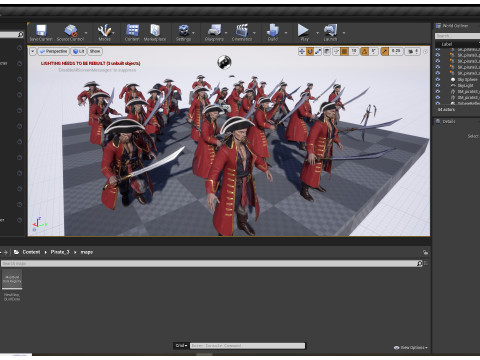480x360 pixels.
Task: Click the forward history arrow in content browser
Action: (6, 252)
